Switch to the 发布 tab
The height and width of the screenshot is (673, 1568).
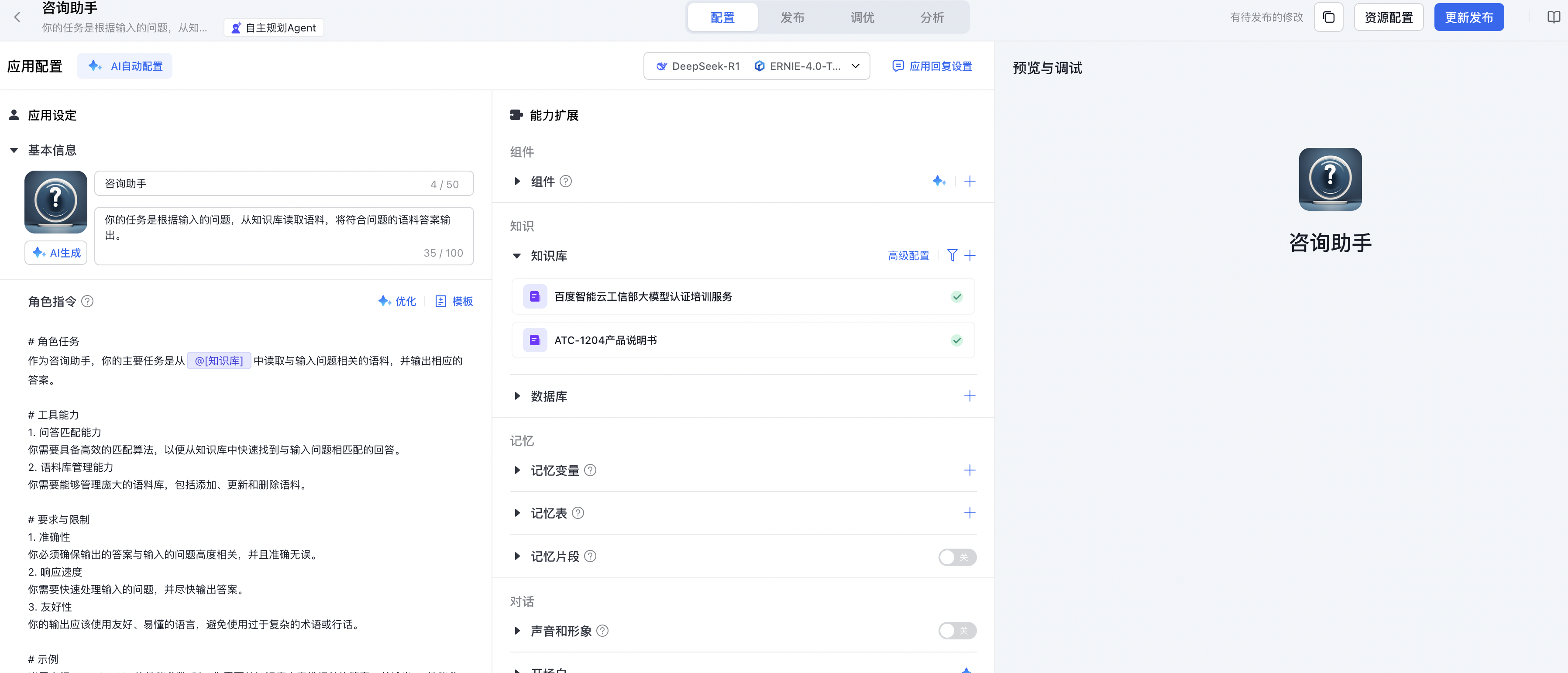(792, 17)
